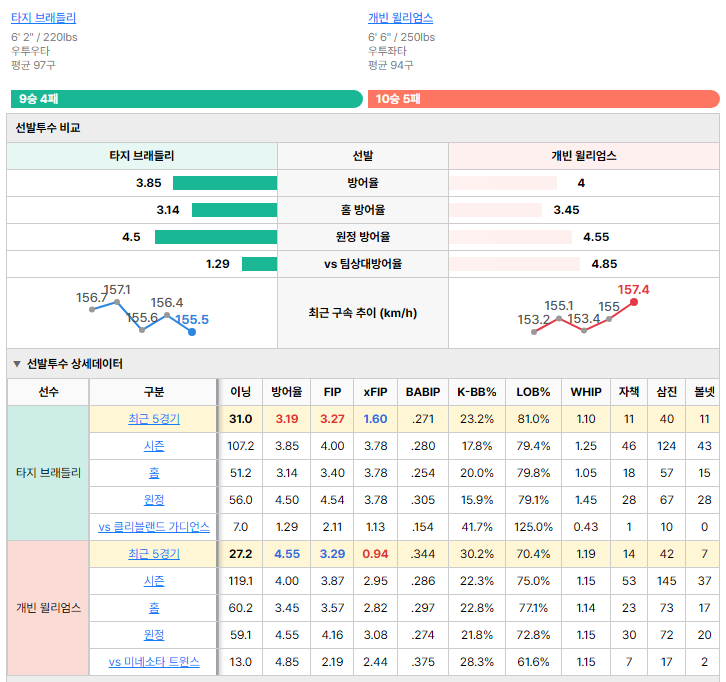This screenshot has width=726, height=682.
Task: Click the 157.1 point on 브래들리 chart
Action: pyautogui.click(x=117, y=302)
